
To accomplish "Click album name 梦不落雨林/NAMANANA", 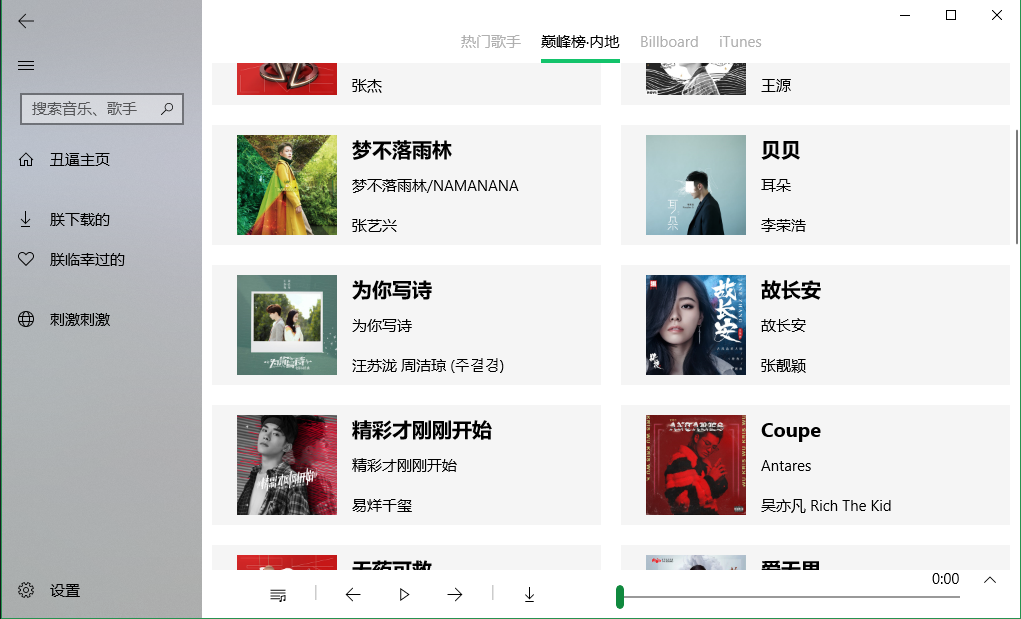I will point(435,186).
